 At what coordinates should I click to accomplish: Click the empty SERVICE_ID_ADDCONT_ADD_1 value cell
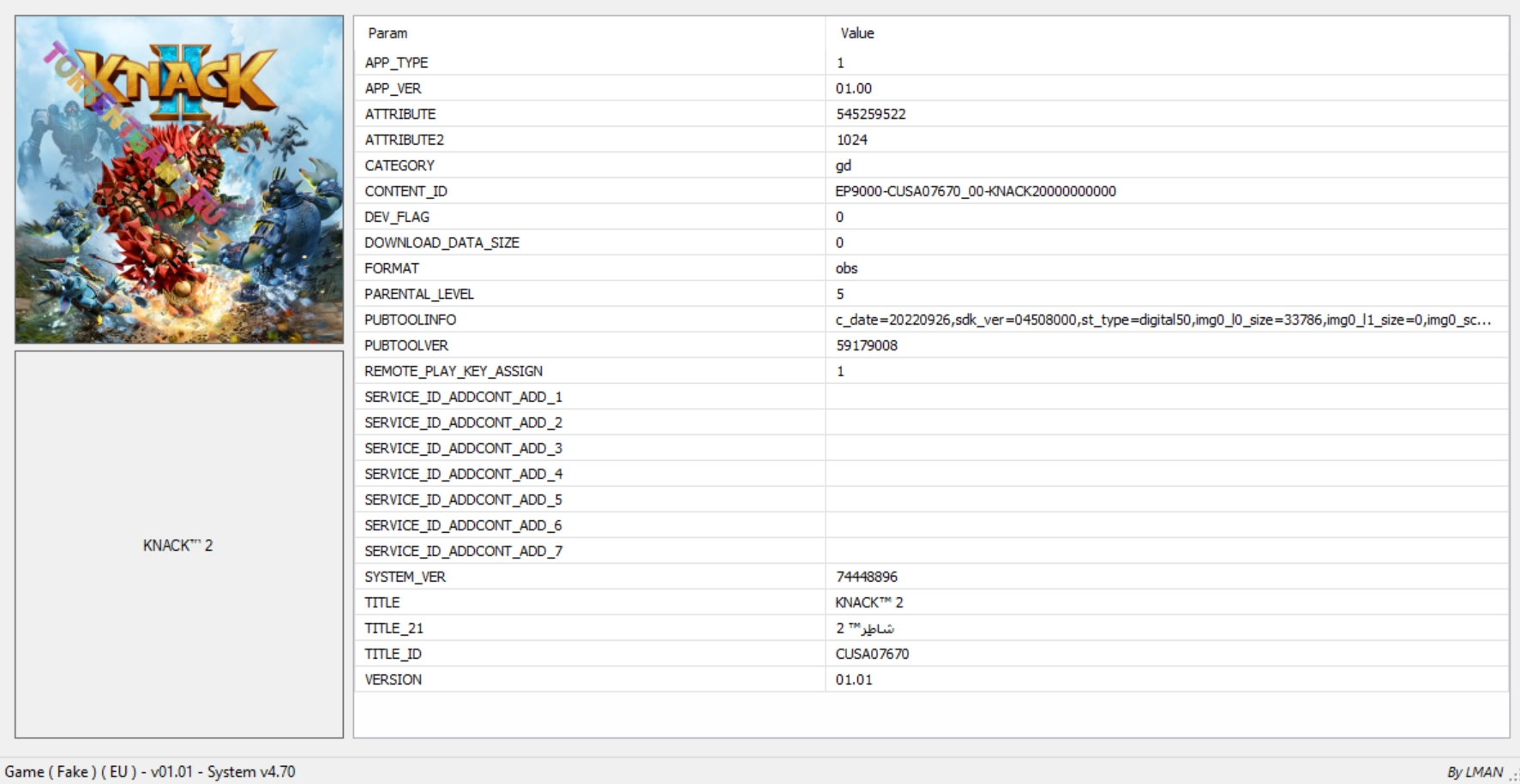tap(1166, 397)
